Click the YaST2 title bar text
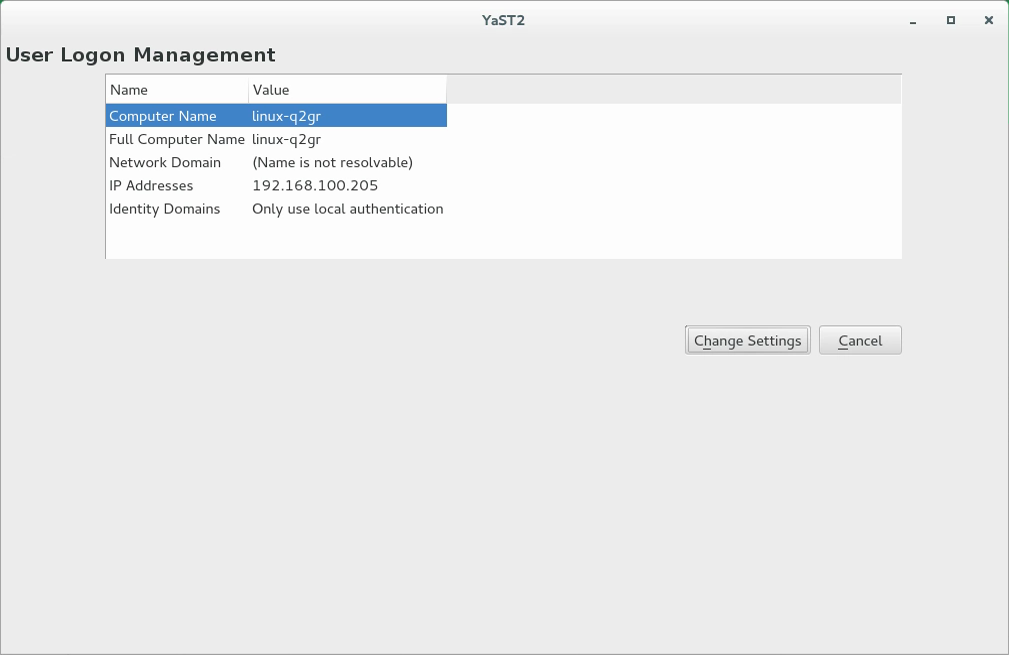 click(503, 20)
